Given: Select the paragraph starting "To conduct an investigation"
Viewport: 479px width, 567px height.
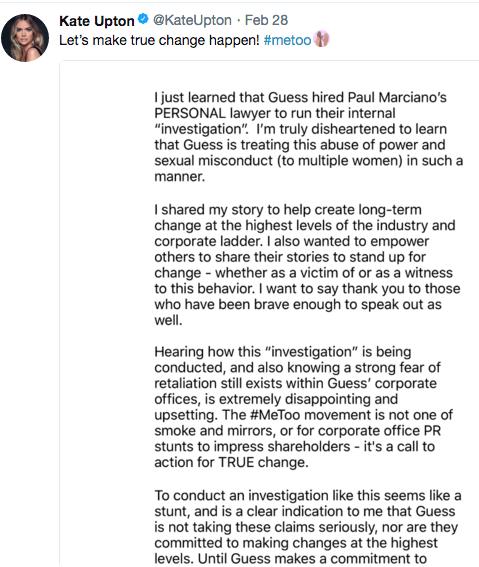Looking at the screenshot, I should tap(308, 527).
